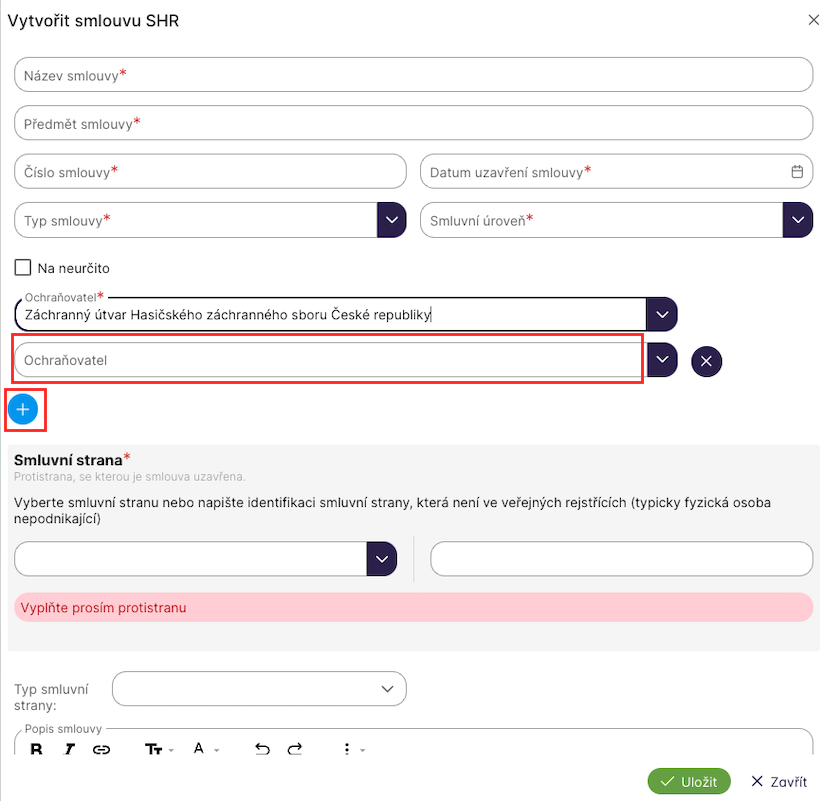The image size is (826, 801).
Task: Expand the Smluvní úroveň dropdown
Action: click(x=797, y=220)
